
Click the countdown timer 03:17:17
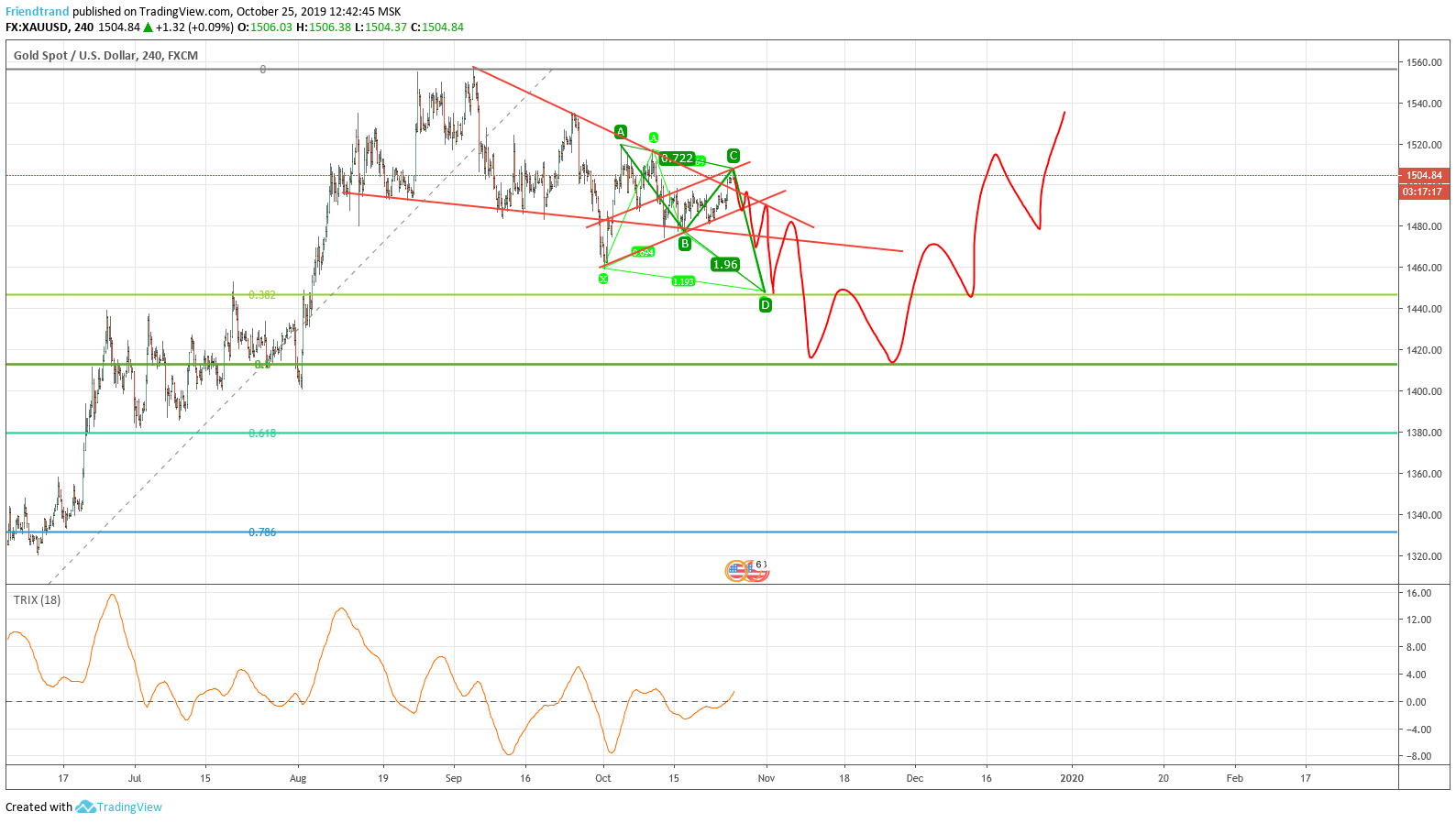click(1424, 192)
